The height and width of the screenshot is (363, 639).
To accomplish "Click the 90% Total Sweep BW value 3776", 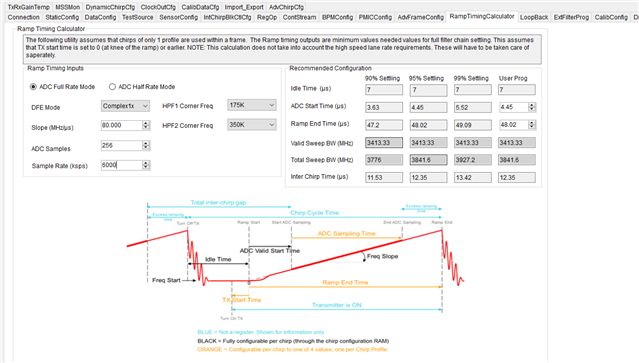I will point(384,160).
